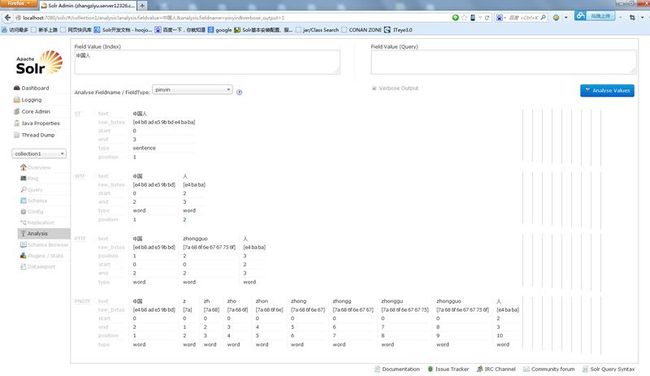Click the bookmark star icon in address bar
650x376 pixels.
464,18
